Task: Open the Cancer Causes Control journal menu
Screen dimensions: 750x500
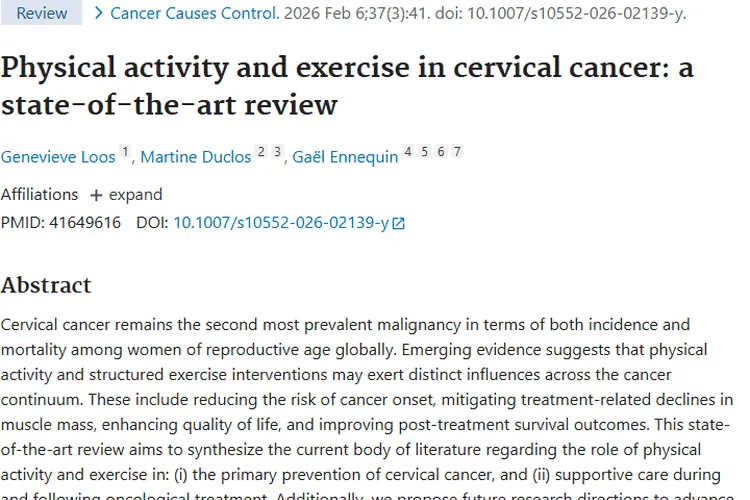Action: (x=194, y=13)
